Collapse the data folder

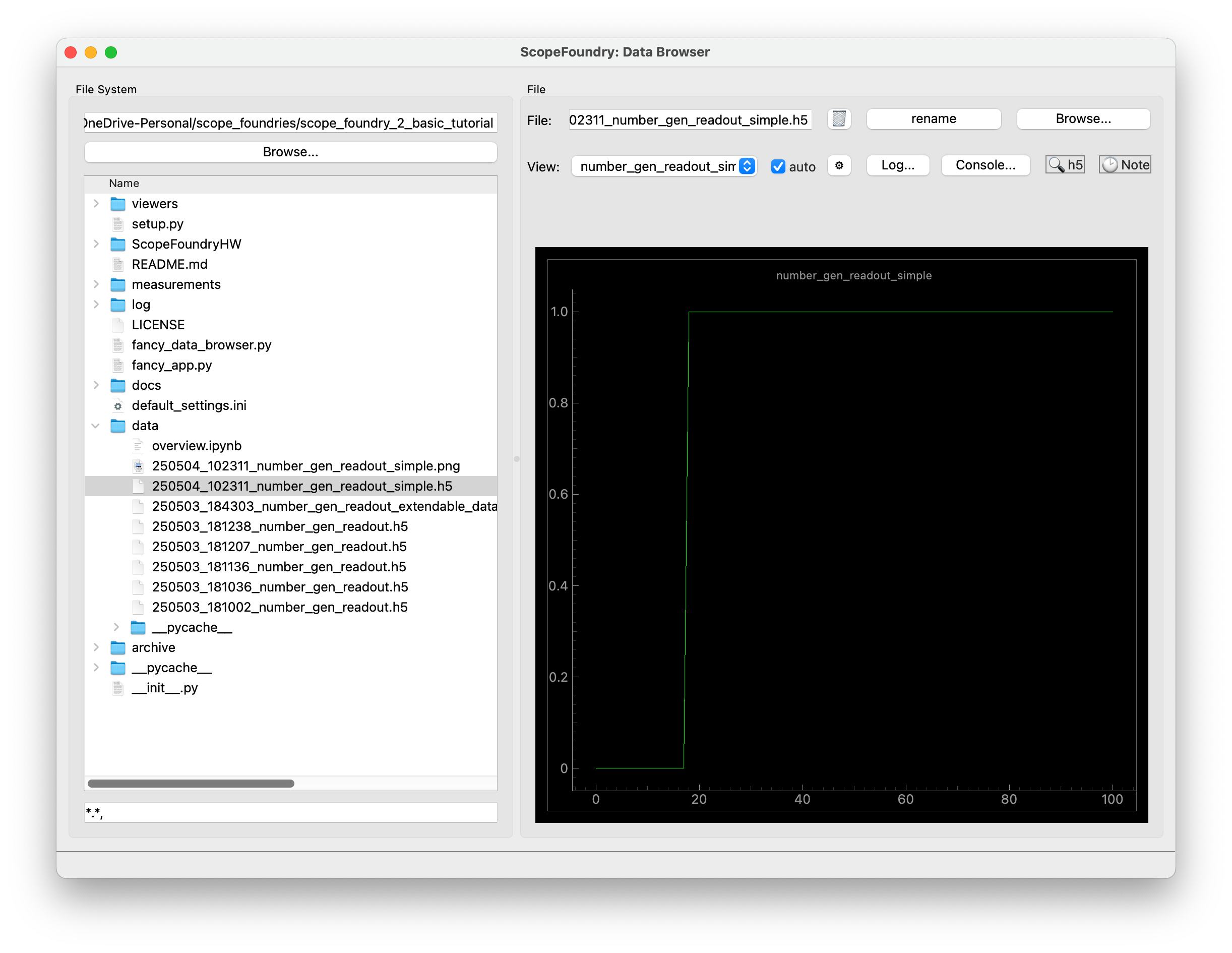point(96,426)
